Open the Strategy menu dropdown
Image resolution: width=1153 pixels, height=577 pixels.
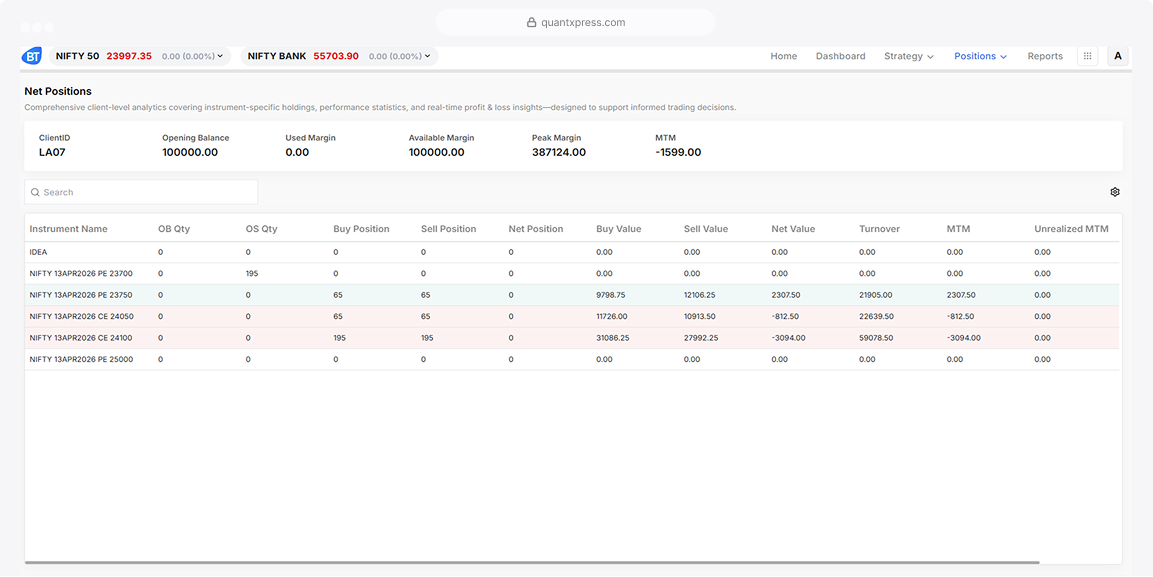(909, 56)
